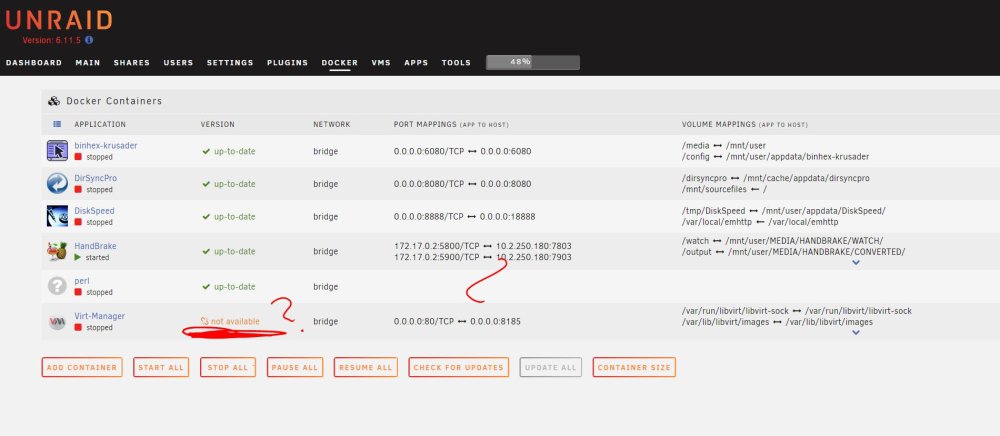Click perl up-to-date status

click(x=228, y=286)
